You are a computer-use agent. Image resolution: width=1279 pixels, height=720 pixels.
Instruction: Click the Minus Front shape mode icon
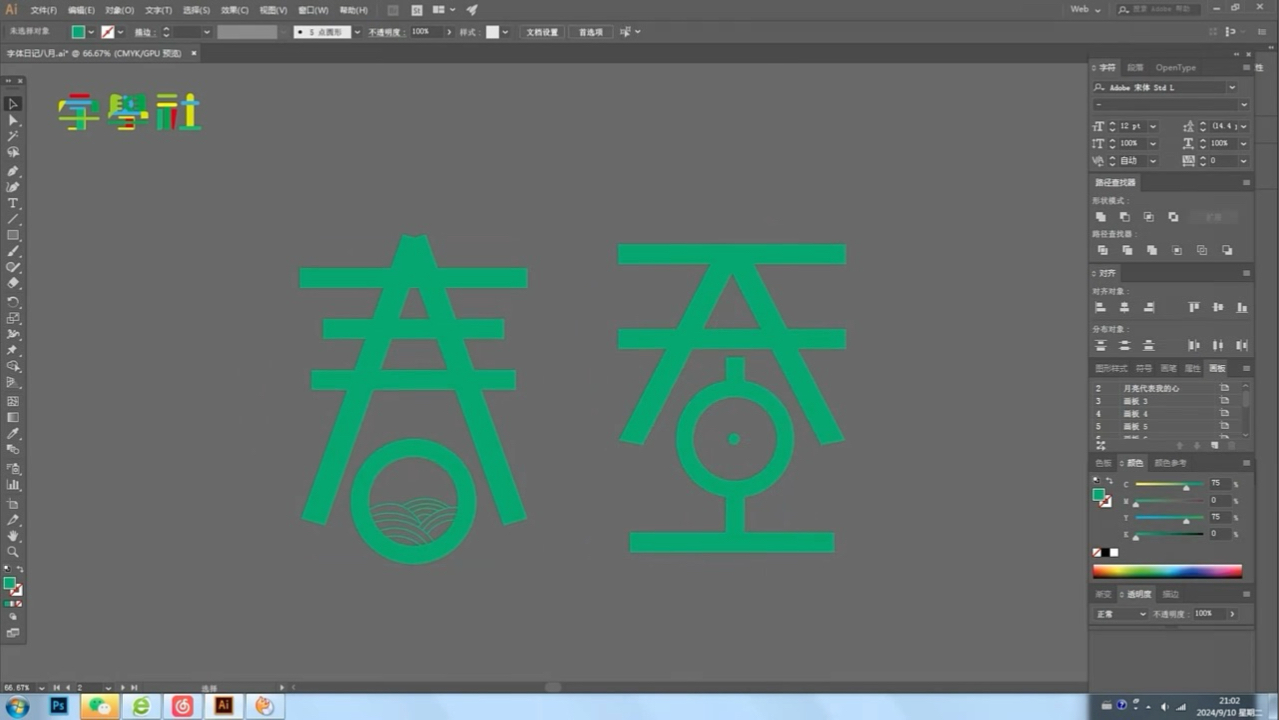point(1125,217)
